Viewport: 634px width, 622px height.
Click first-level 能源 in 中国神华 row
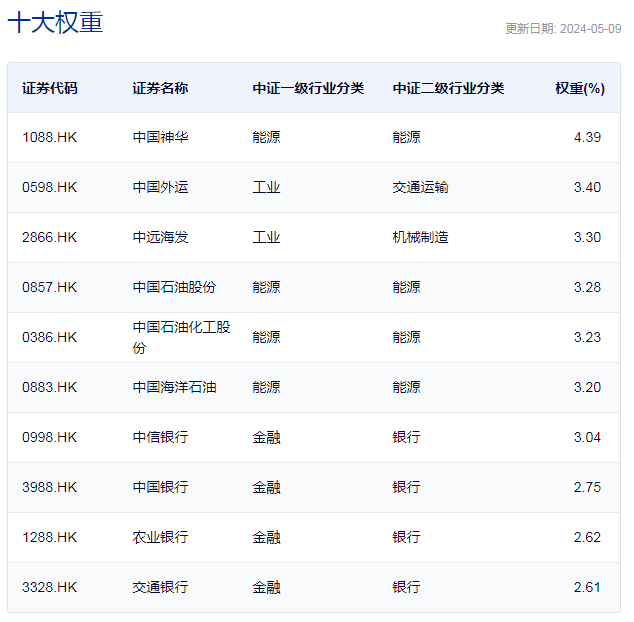(x=266, y=138)
